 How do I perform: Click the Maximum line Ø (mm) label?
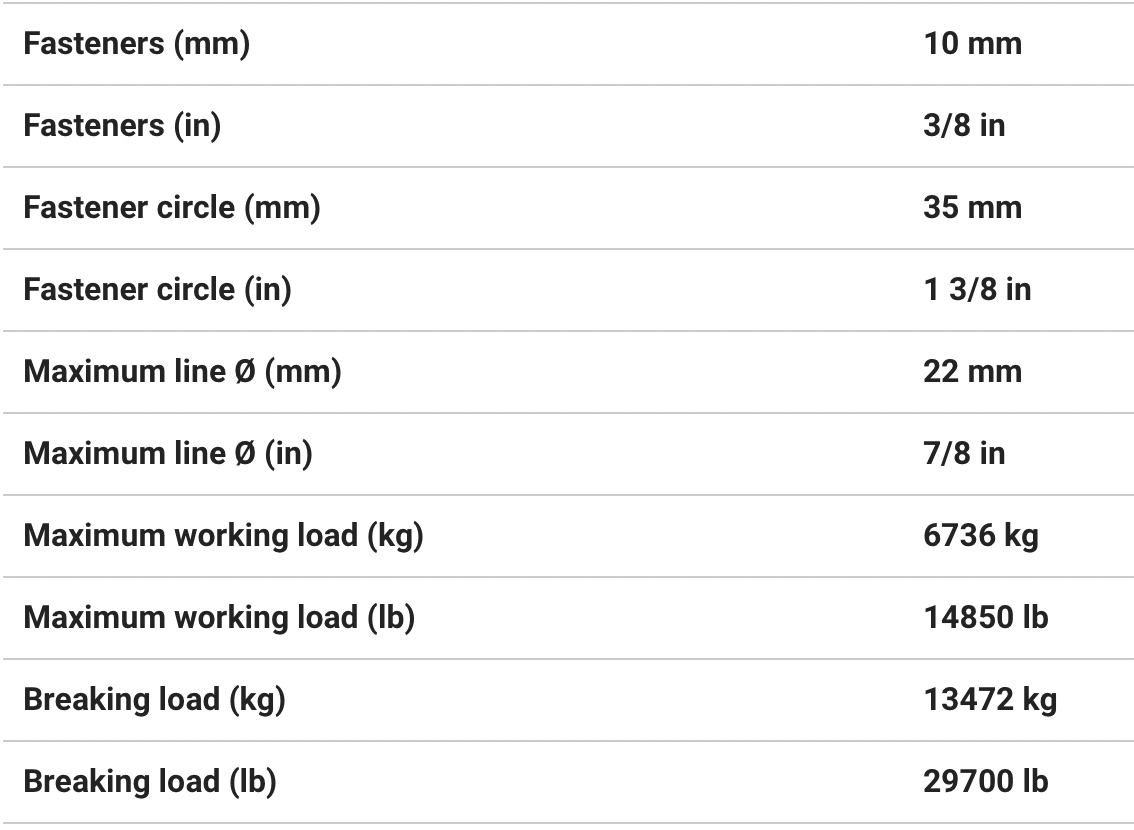pyautogui.click(x=182, y=372)
